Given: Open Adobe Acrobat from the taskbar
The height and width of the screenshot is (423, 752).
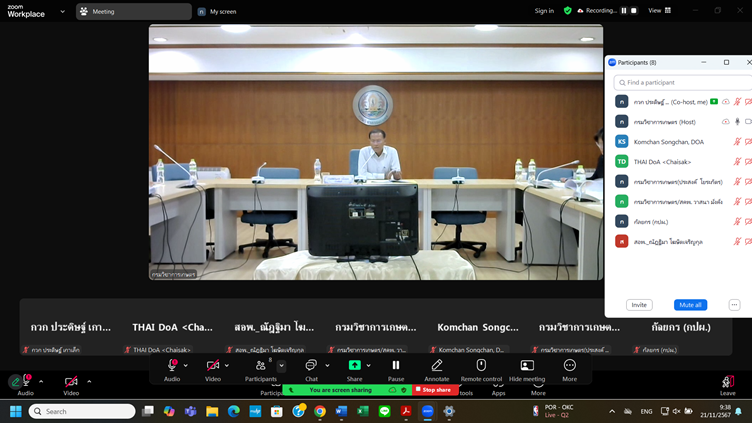Looking at the screenshot, I should pyautogui.click(x=406, y=411).
